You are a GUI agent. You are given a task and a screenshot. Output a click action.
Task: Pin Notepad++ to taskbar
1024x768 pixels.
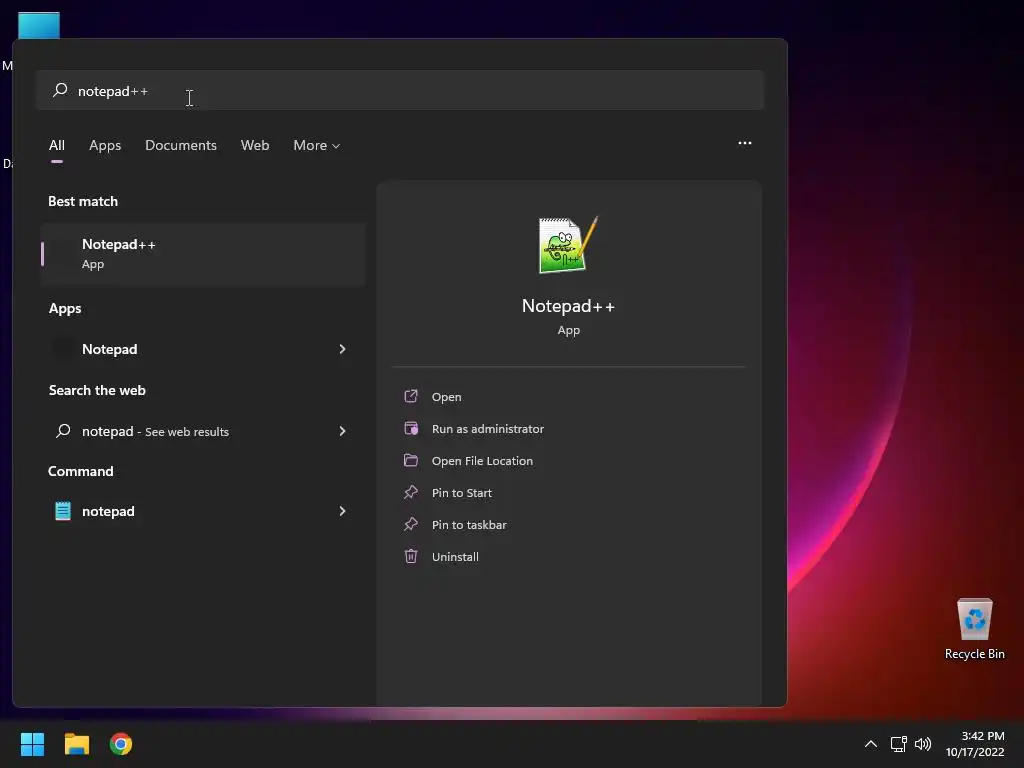(x=469, y=525)
